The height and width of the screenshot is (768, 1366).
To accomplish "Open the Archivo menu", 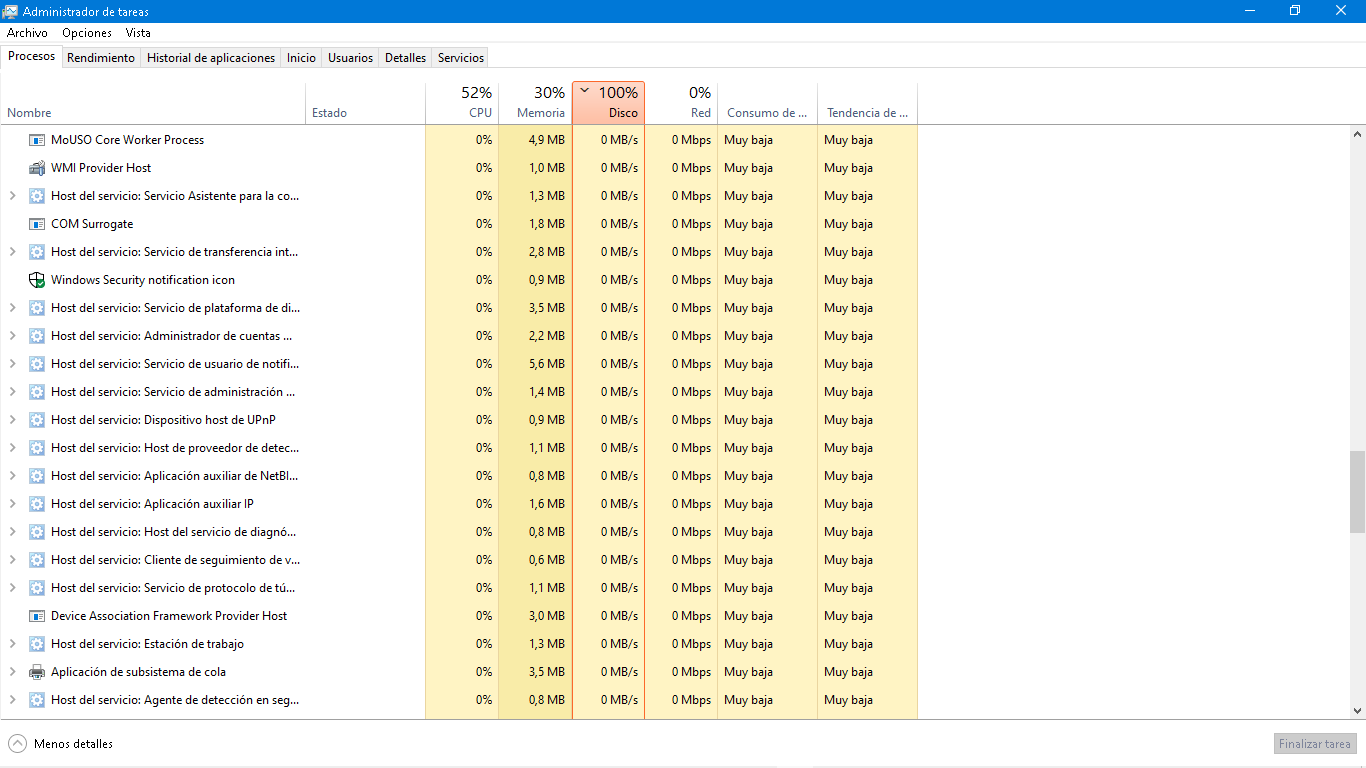I will (x=27, y=33).
